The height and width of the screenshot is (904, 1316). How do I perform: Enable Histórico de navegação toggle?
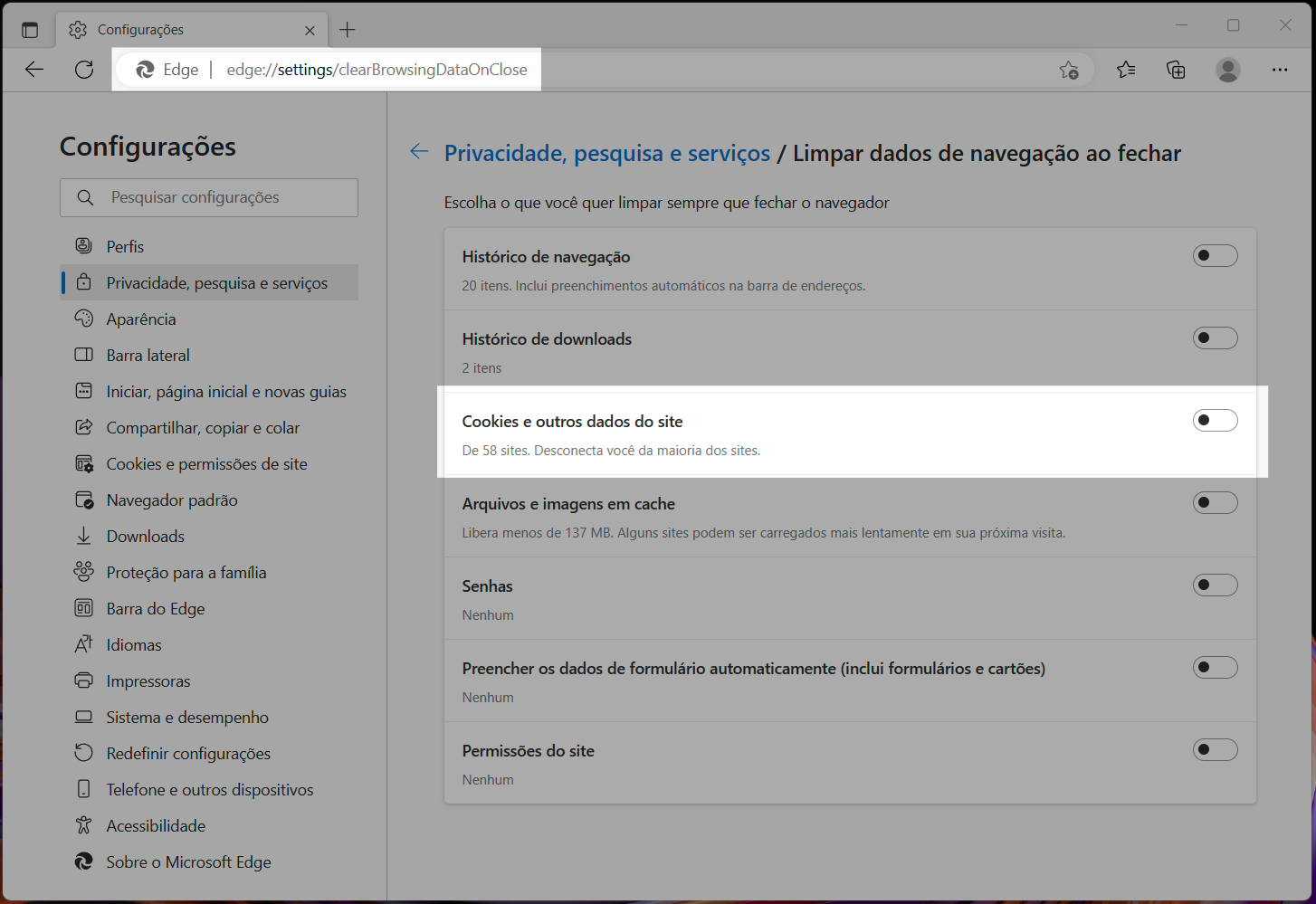tap(1215, 256)
